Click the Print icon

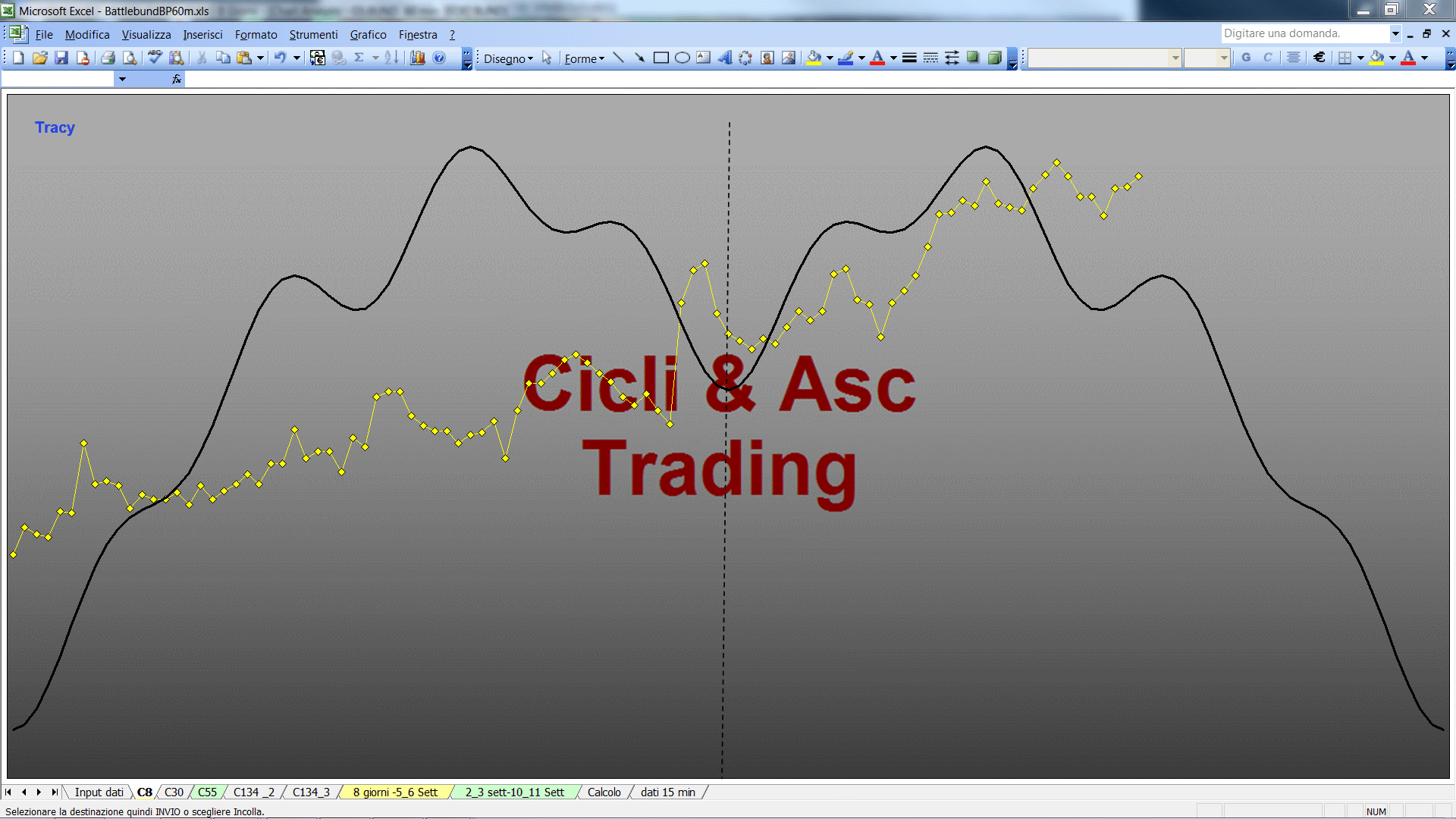click(108, 58)
